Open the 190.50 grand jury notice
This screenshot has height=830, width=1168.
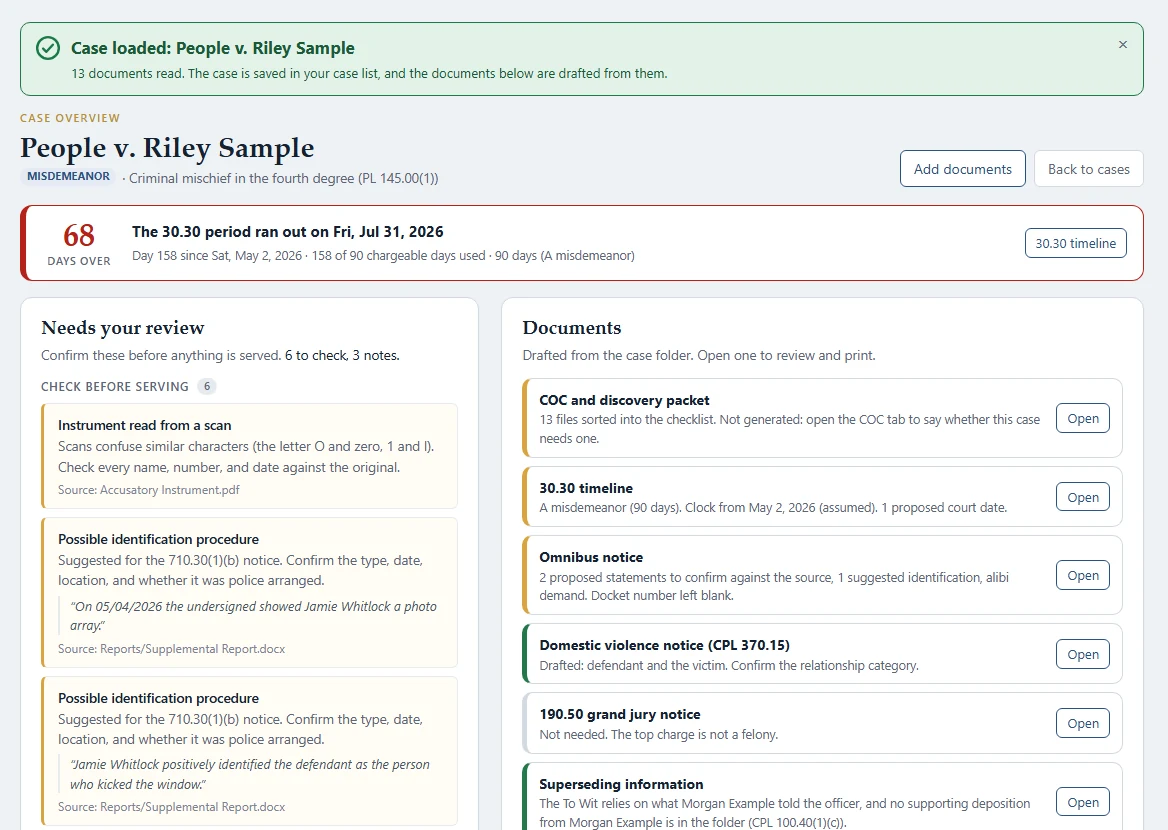(1082, 723)
